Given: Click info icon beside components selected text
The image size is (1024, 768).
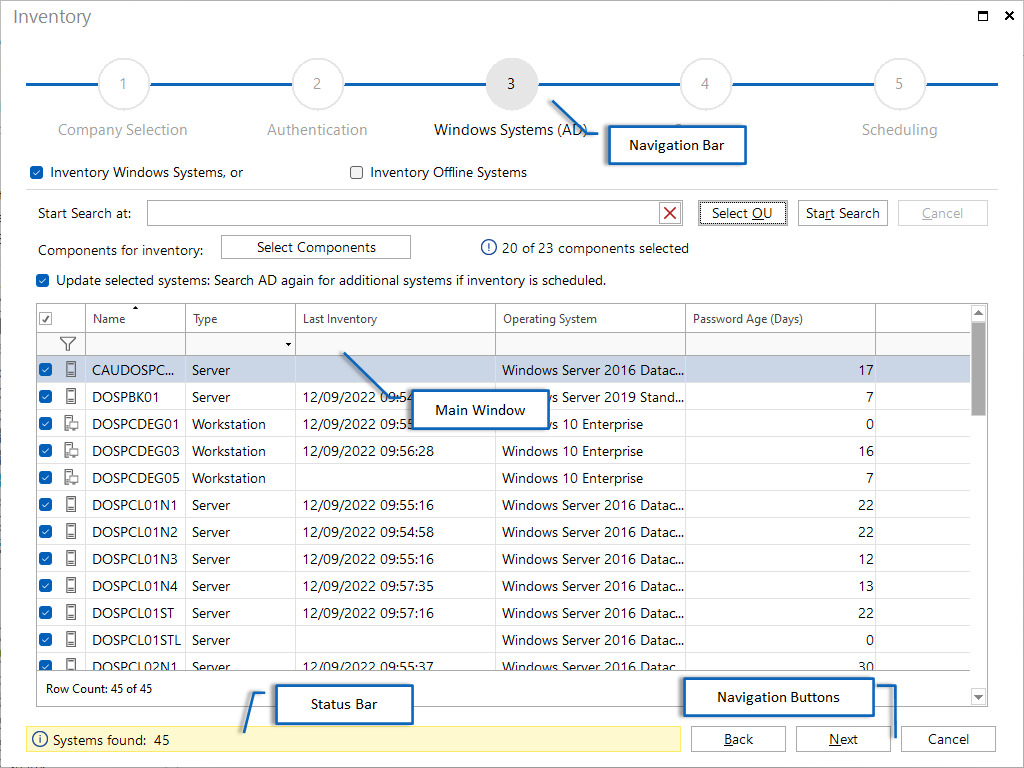Looking at the screenshot, I should tap(488, 248).
